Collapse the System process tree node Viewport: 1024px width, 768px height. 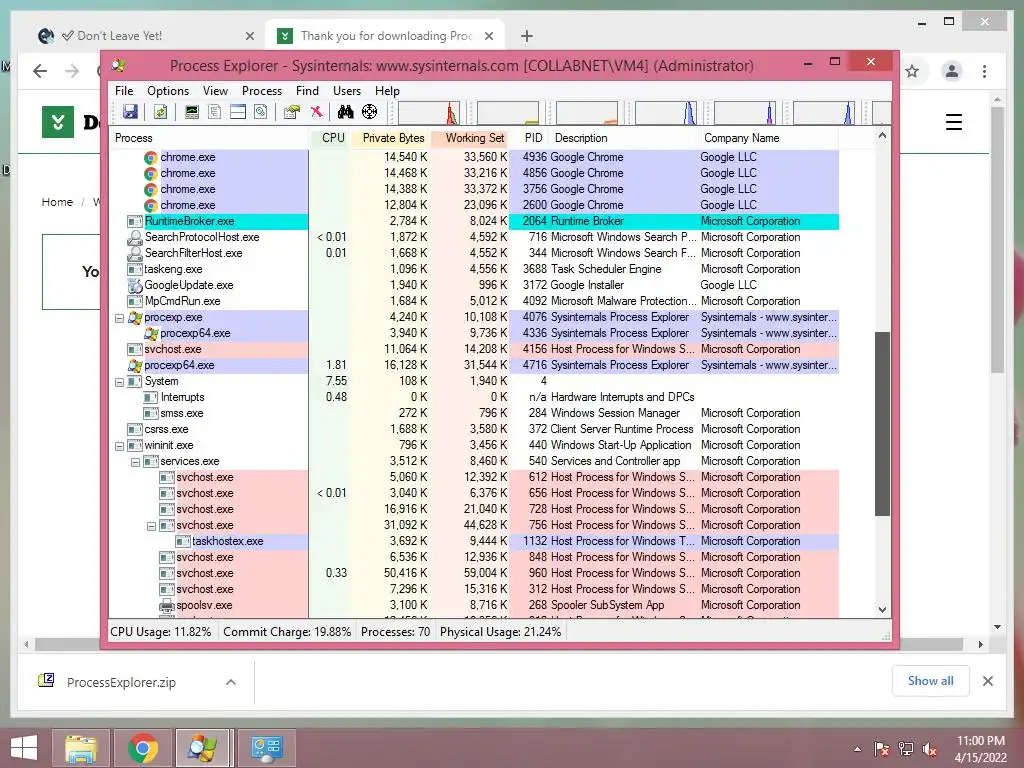120,382
